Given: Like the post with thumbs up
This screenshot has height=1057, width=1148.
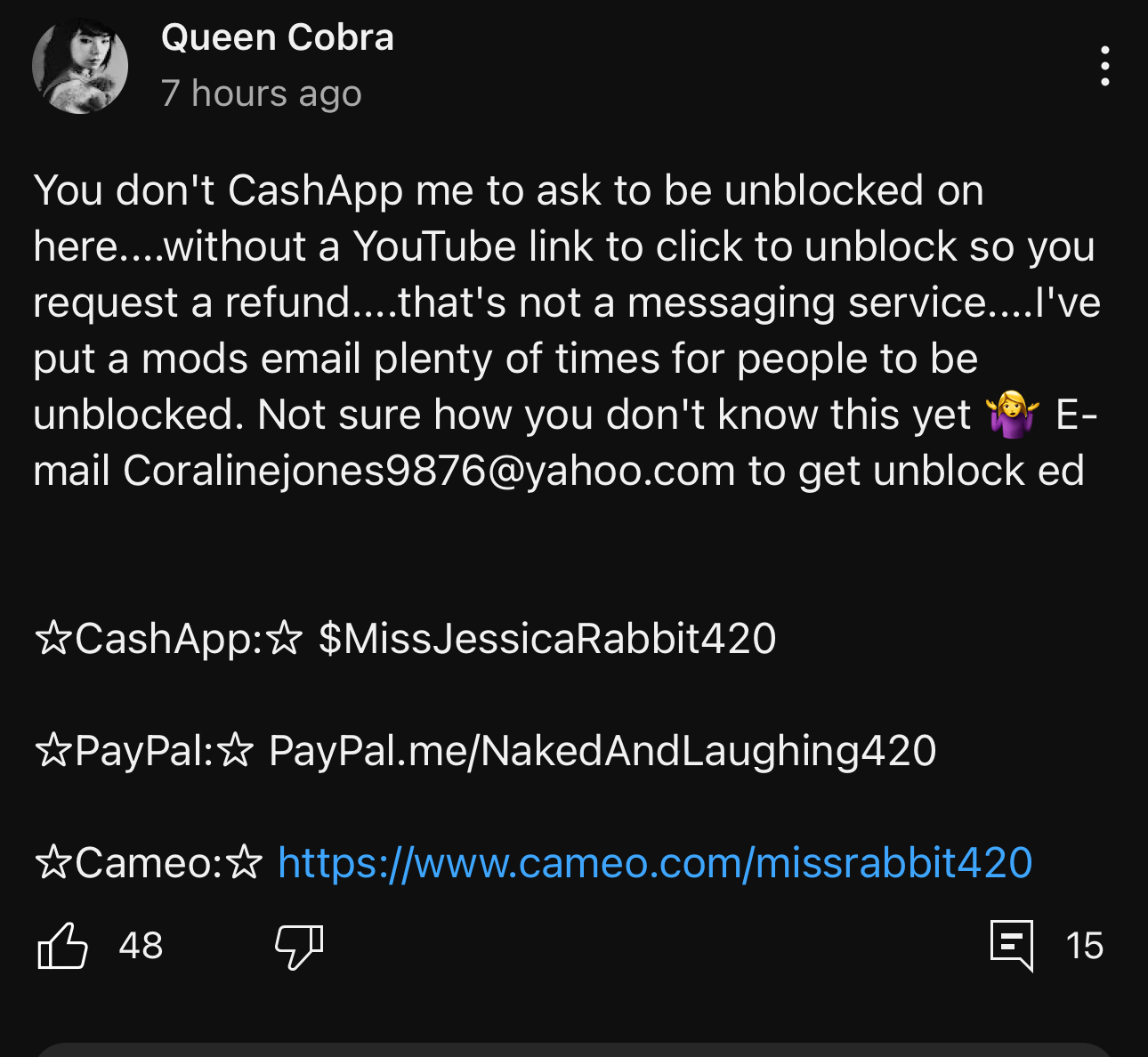Looking at the screenshot, I should click(63, 946).
